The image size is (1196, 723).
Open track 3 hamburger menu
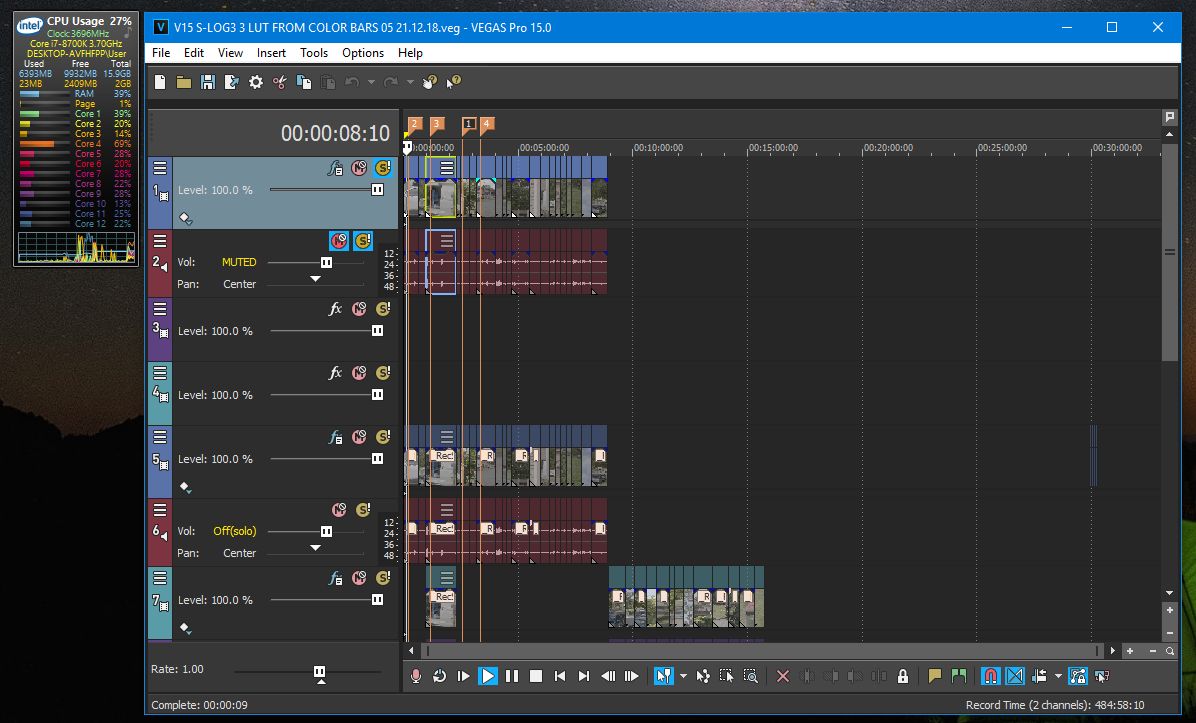click(159, 308)
